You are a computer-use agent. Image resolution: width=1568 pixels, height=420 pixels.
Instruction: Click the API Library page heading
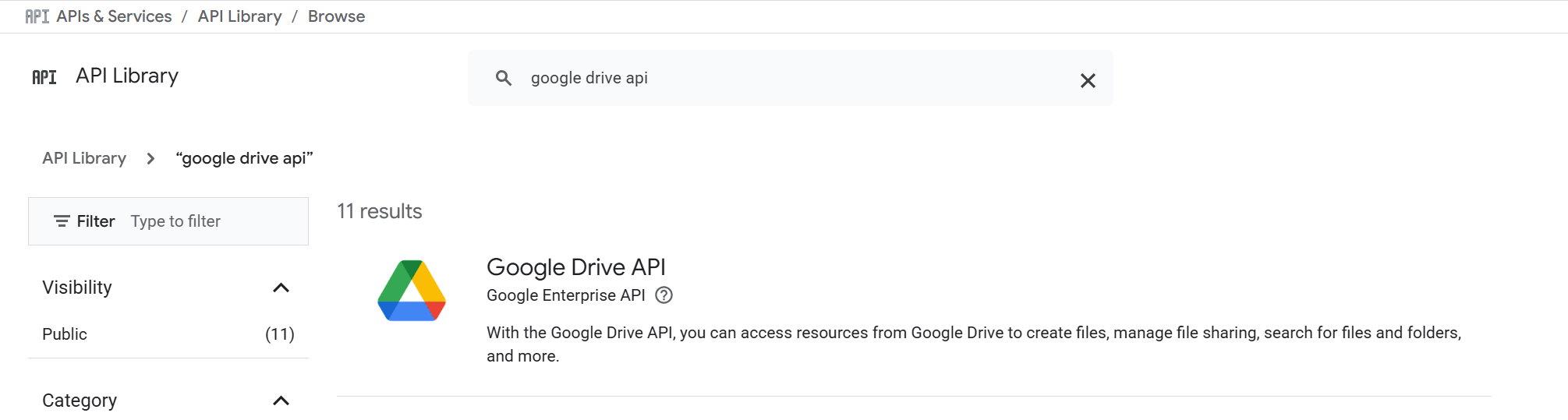[x=127, y=76]
